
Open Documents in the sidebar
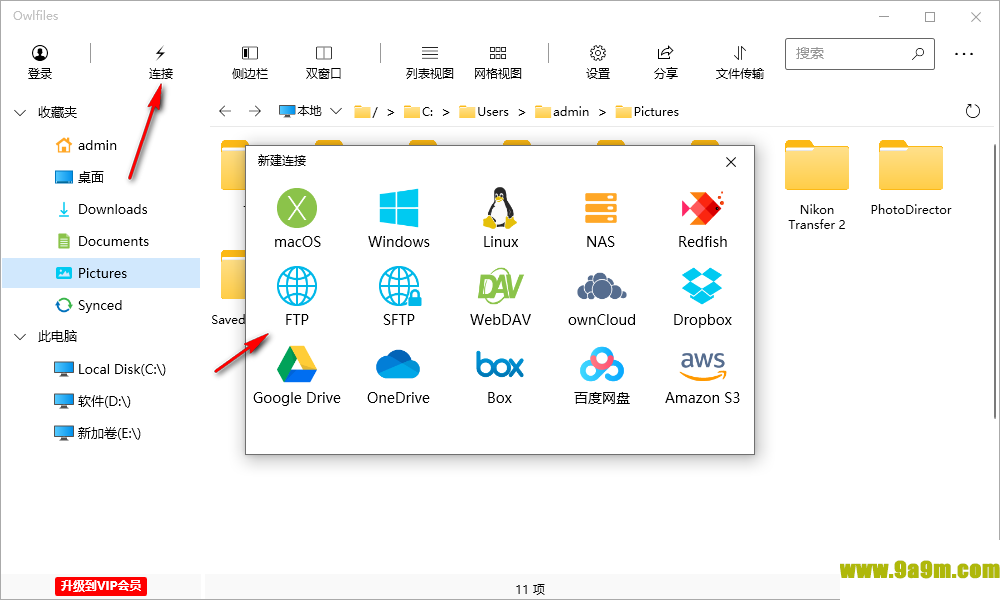point(101,241)
